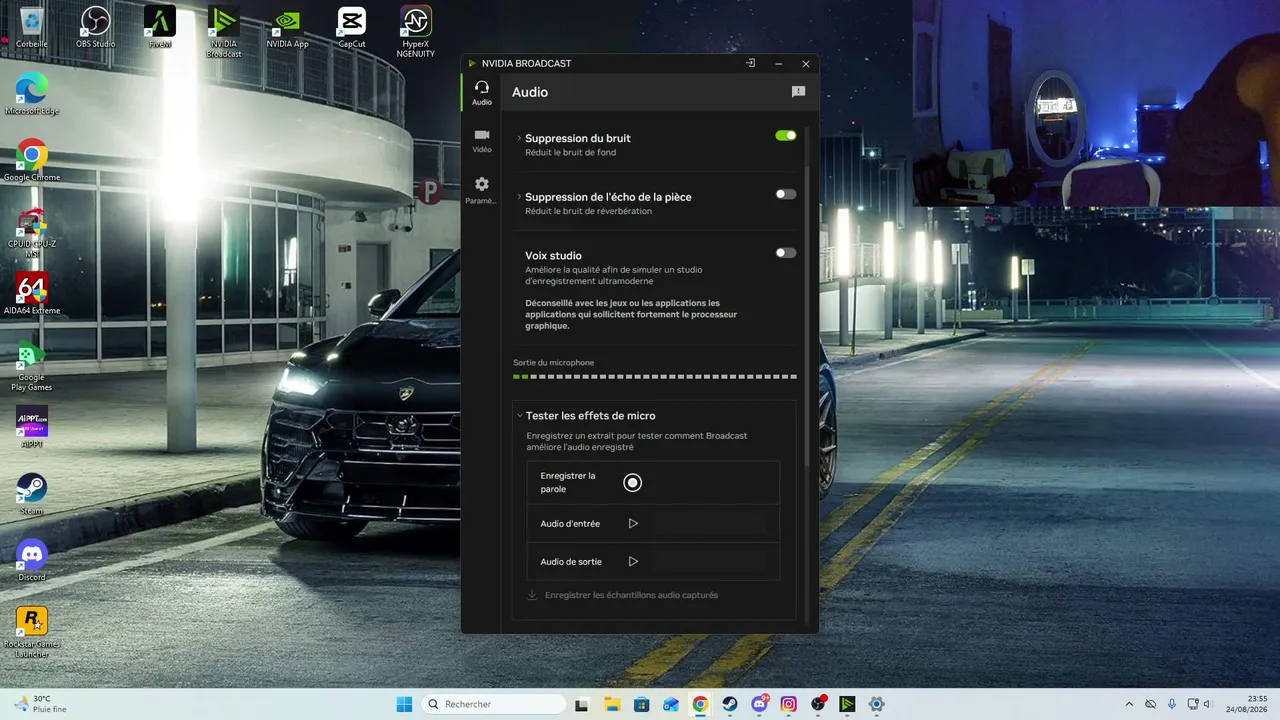Select the Rockstar Games Launcher desktop shortcut

(x=31, y=632)
